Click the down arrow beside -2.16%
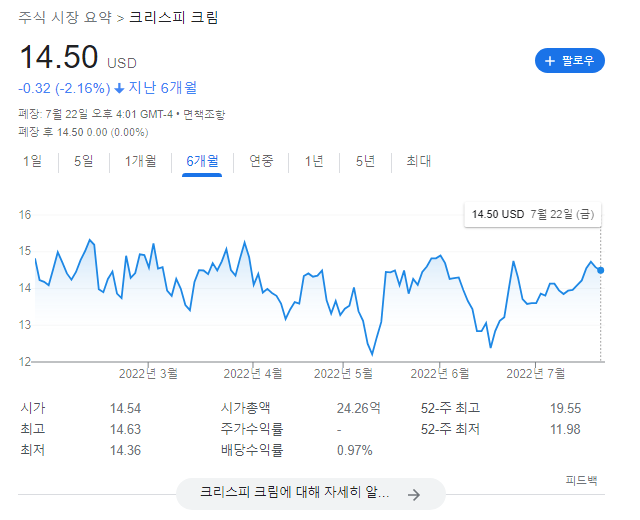Viewport: 640px width, 520px height. tap(119, 89)
